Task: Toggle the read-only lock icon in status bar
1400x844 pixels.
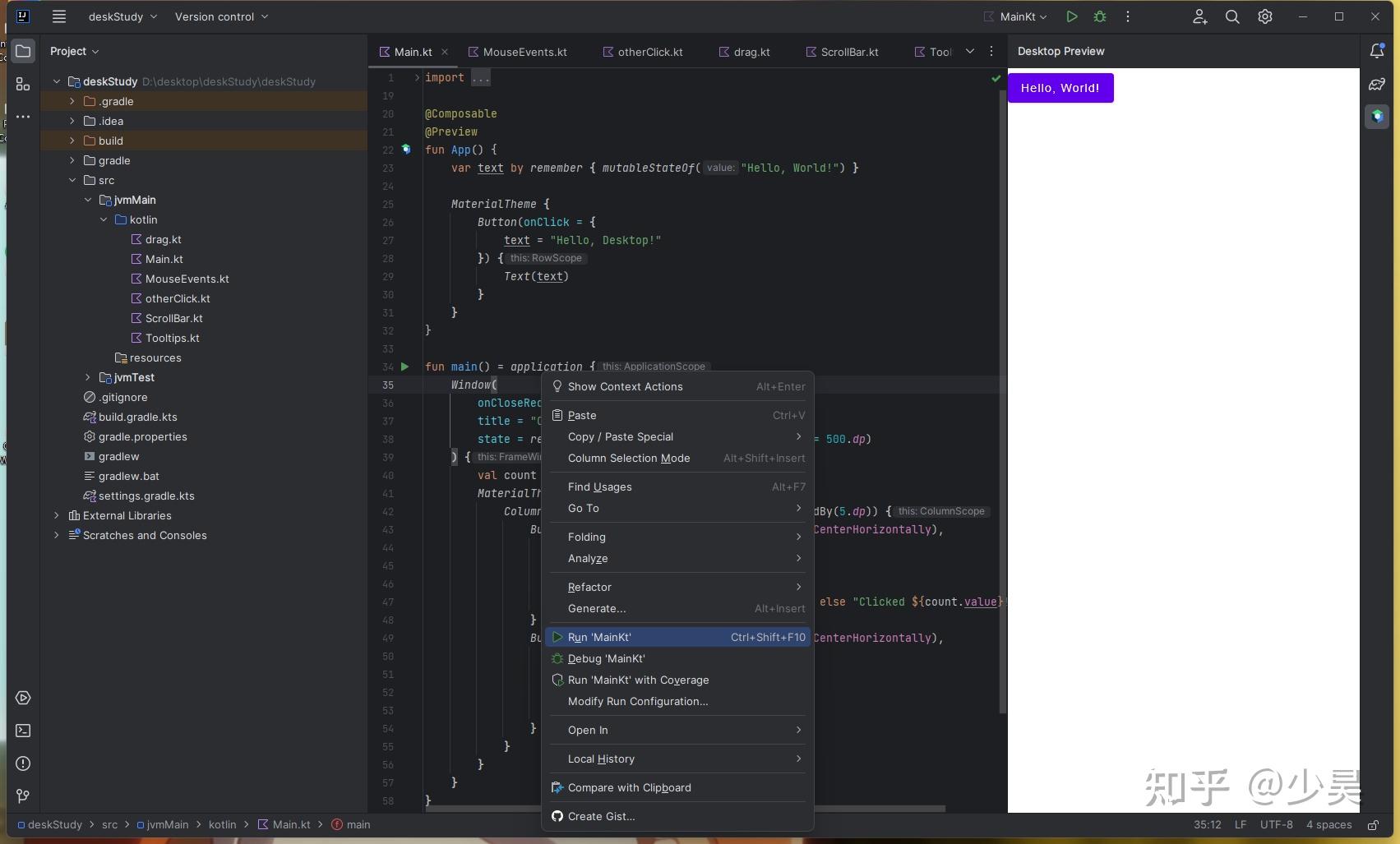Action: pyautogui.click(x=1373, y=824)
